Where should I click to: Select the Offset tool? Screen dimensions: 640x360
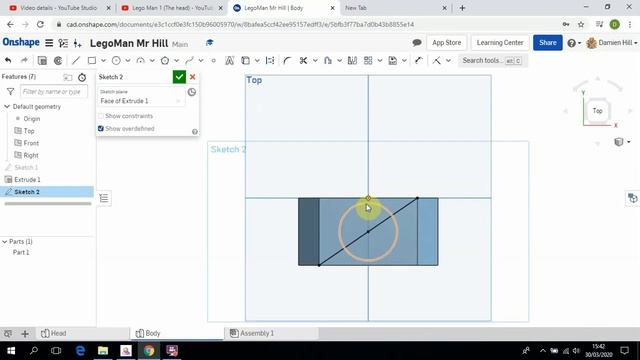tap(328, 60)
